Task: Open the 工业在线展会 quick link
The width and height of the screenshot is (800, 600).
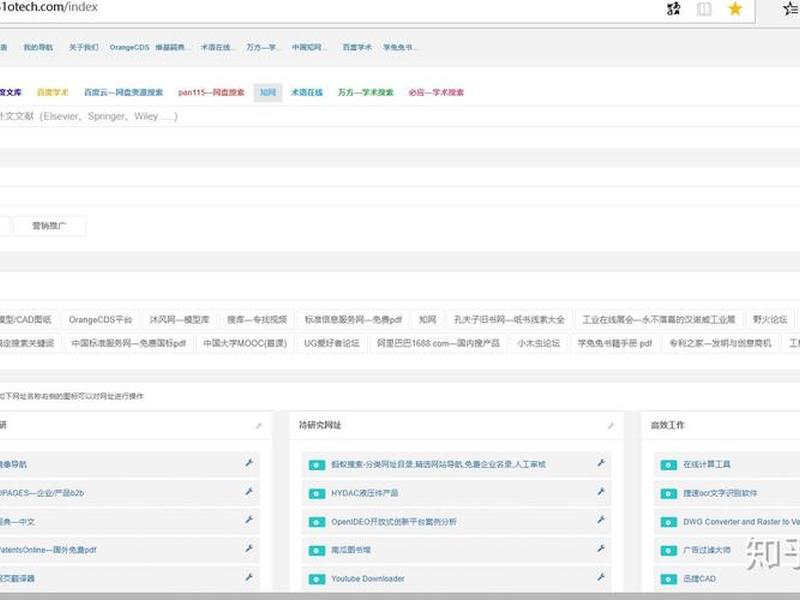Action: click(x=659, y=320)
